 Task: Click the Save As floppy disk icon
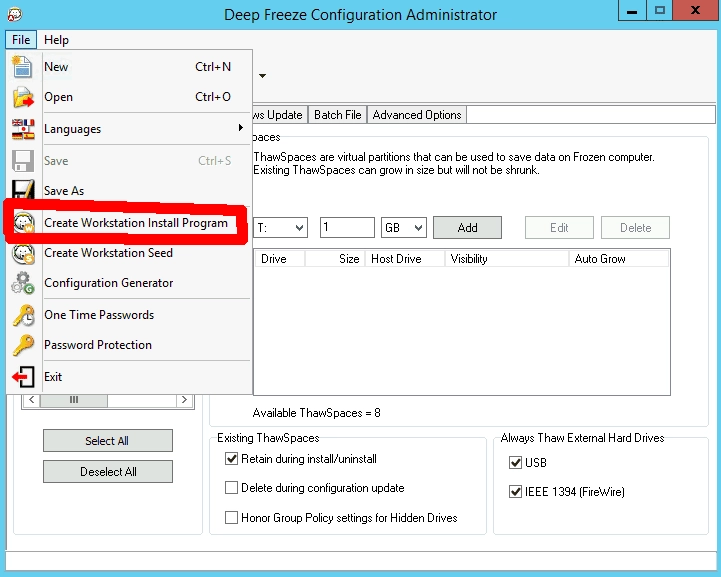(x=23, y=190)
